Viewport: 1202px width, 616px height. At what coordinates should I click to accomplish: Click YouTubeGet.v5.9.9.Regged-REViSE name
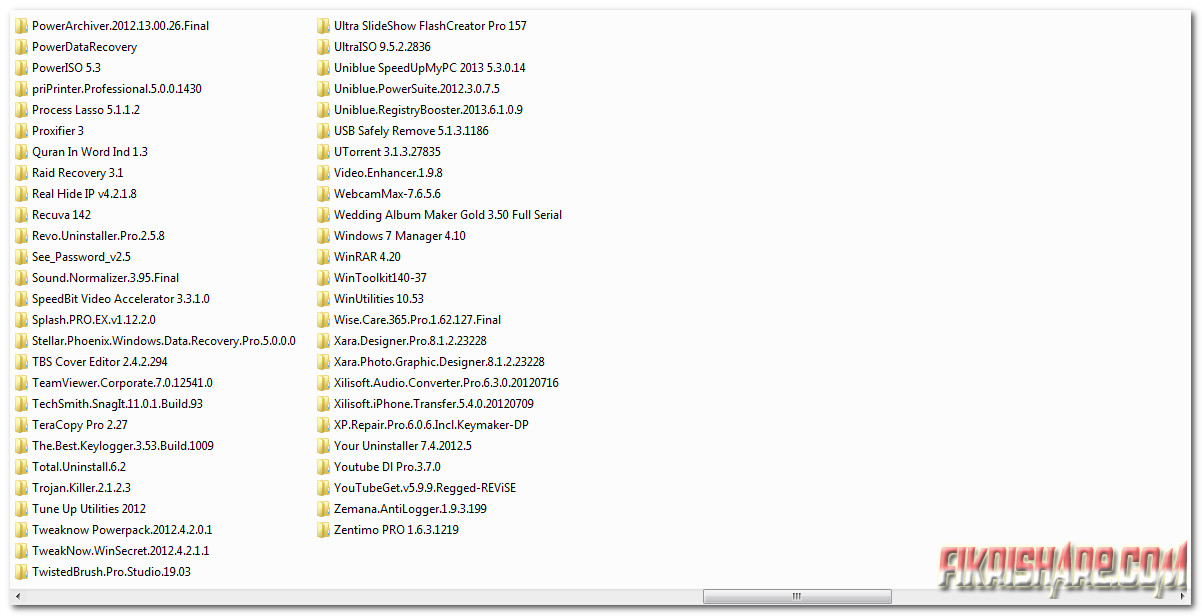[x=425, y=488]
